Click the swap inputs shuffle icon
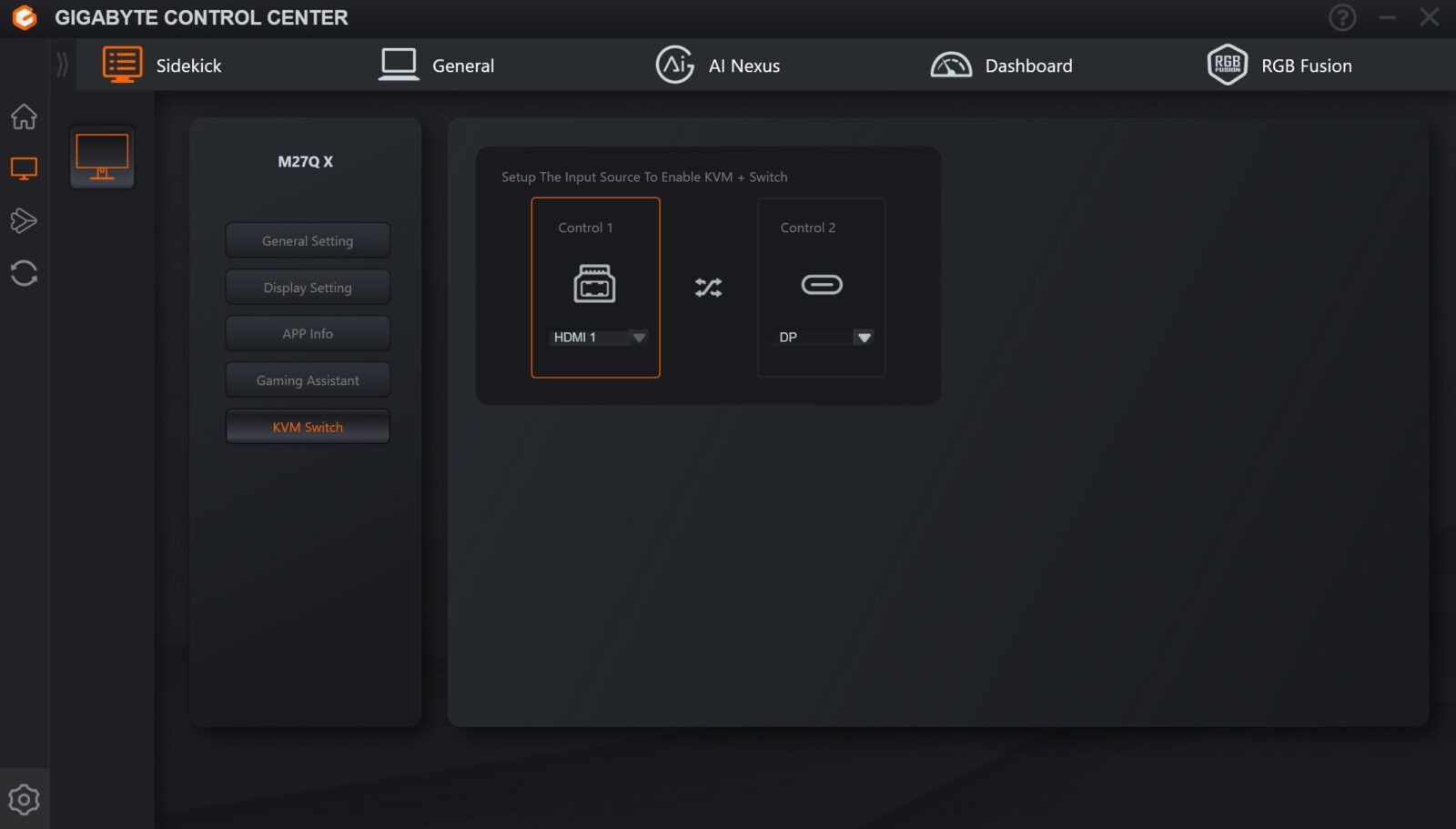1456x829 pixels. (x=708, y=288)
